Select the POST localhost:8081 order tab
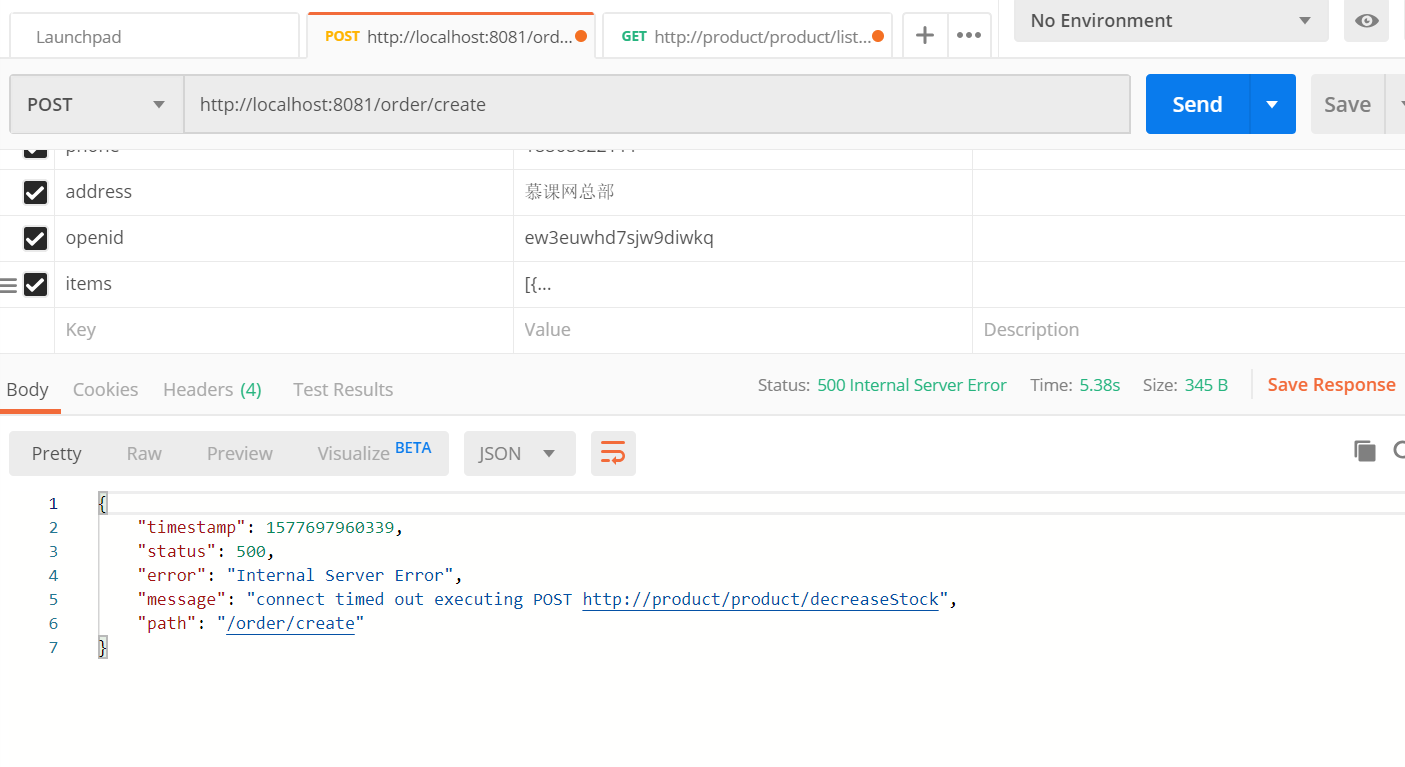1405x767 pixels. tap(451, 36)
